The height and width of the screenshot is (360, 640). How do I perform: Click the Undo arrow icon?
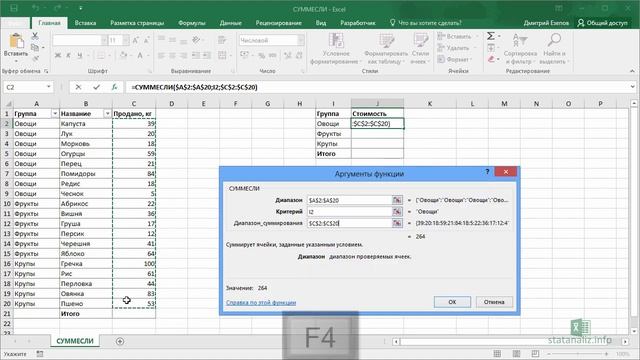(x=36, y=8)
